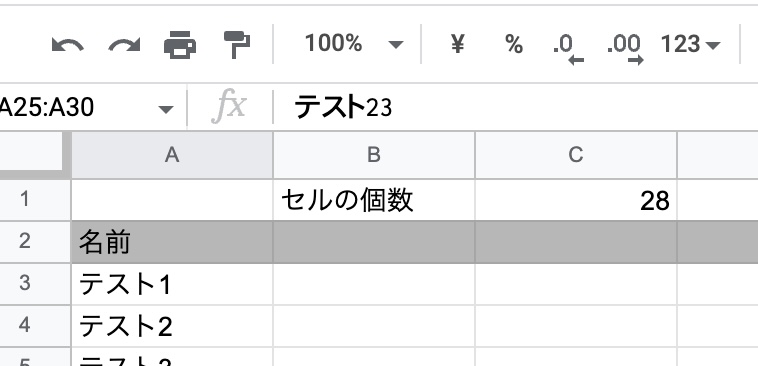Select the paint format roller icon
758x366 pixels.
[237, 44]
